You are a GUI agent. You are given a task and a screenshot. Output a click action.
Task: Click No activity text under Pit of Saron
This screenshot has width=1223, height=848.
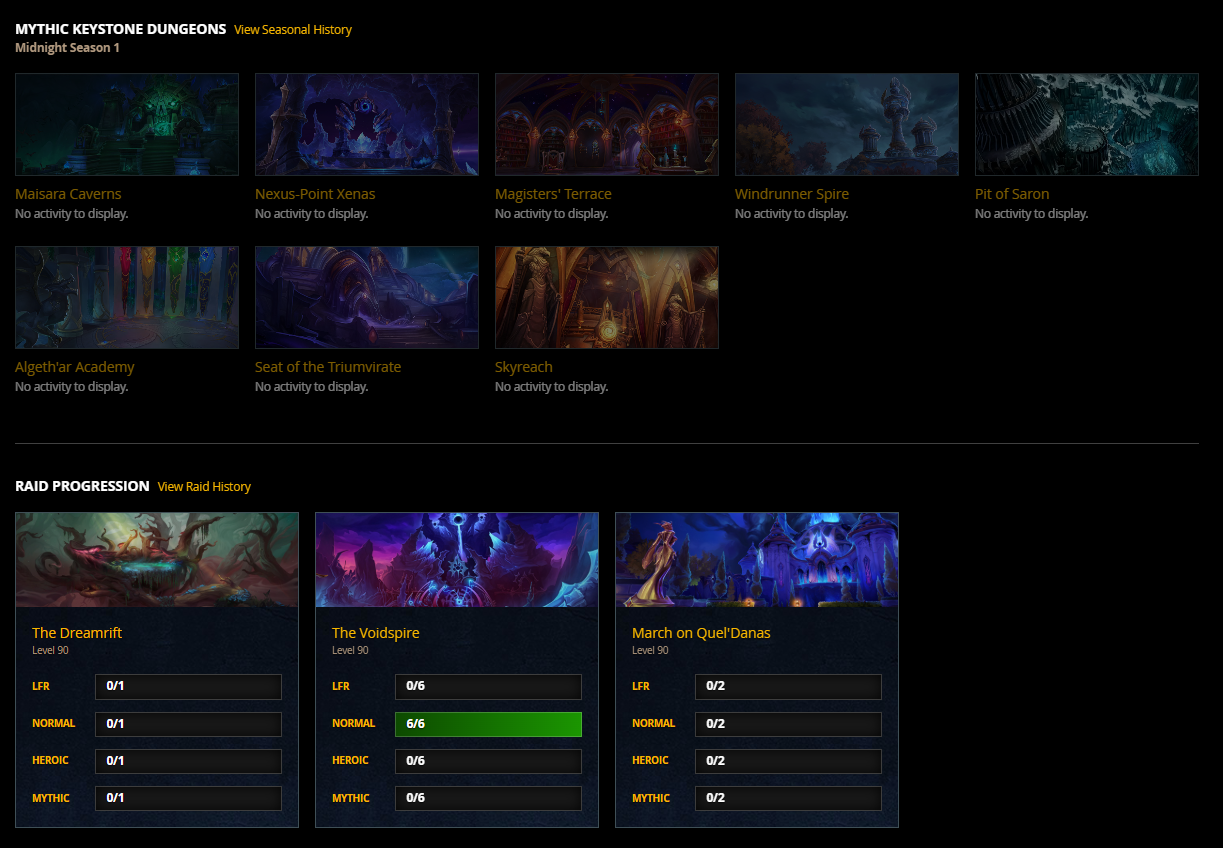coord(1031,214)
